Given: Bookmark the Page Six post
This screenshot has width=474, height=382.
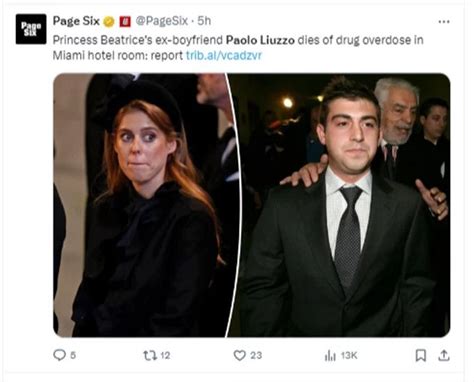Looking at the screenshot, I should [421, 355].
